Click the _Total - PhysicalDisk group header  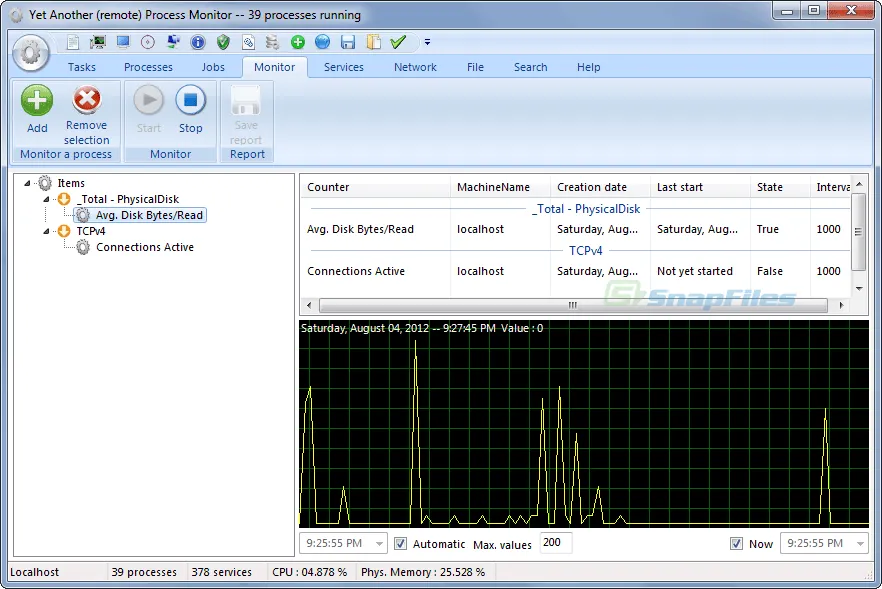pos(586,209)
